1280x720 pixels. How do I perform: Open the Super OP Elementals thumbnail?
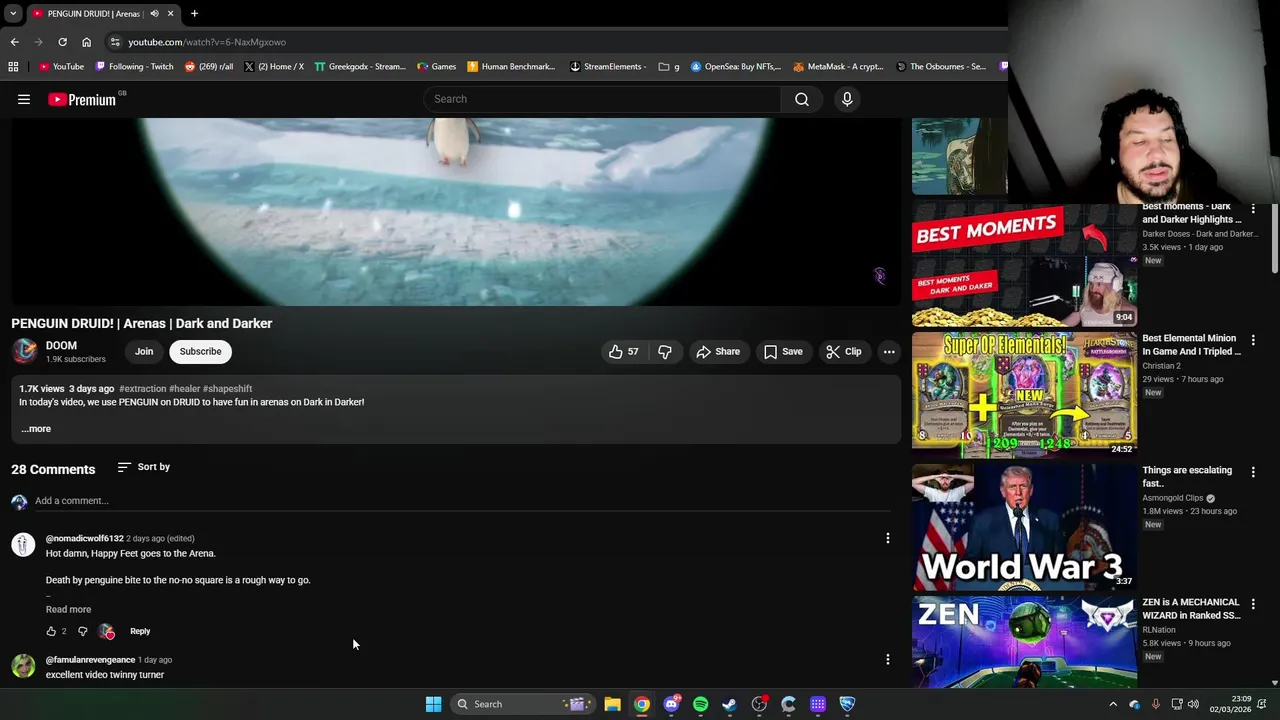point(1024,395)
